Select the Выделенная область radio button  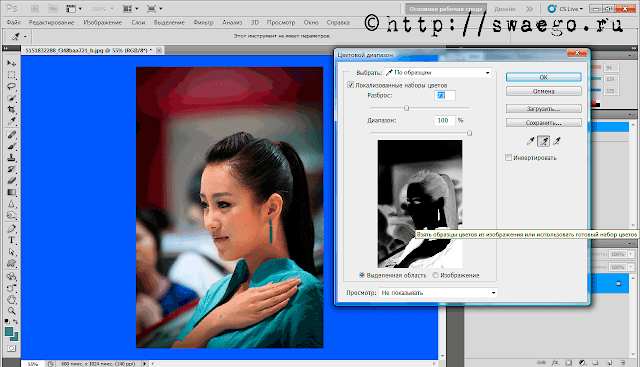(x=362, y=275)
